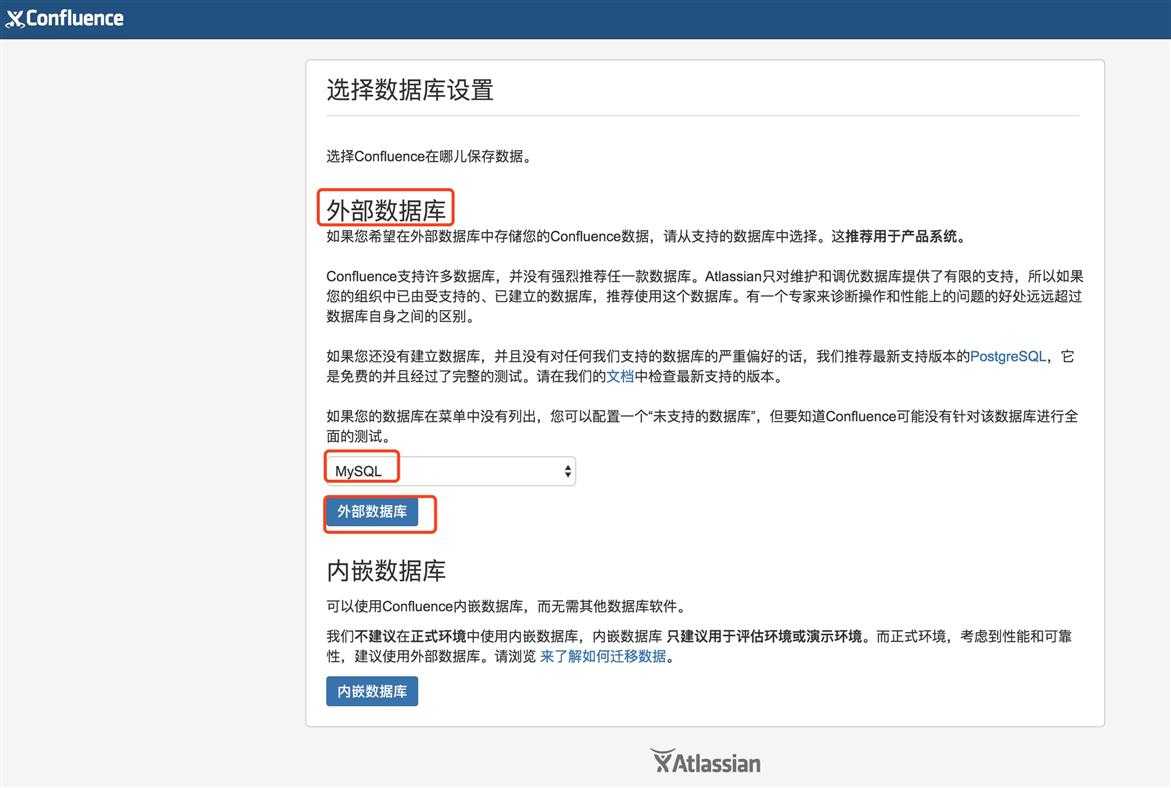Click the 外部数据库 section heading
The width and height of the screenshot is (1171, 788).
coord(386,210)
